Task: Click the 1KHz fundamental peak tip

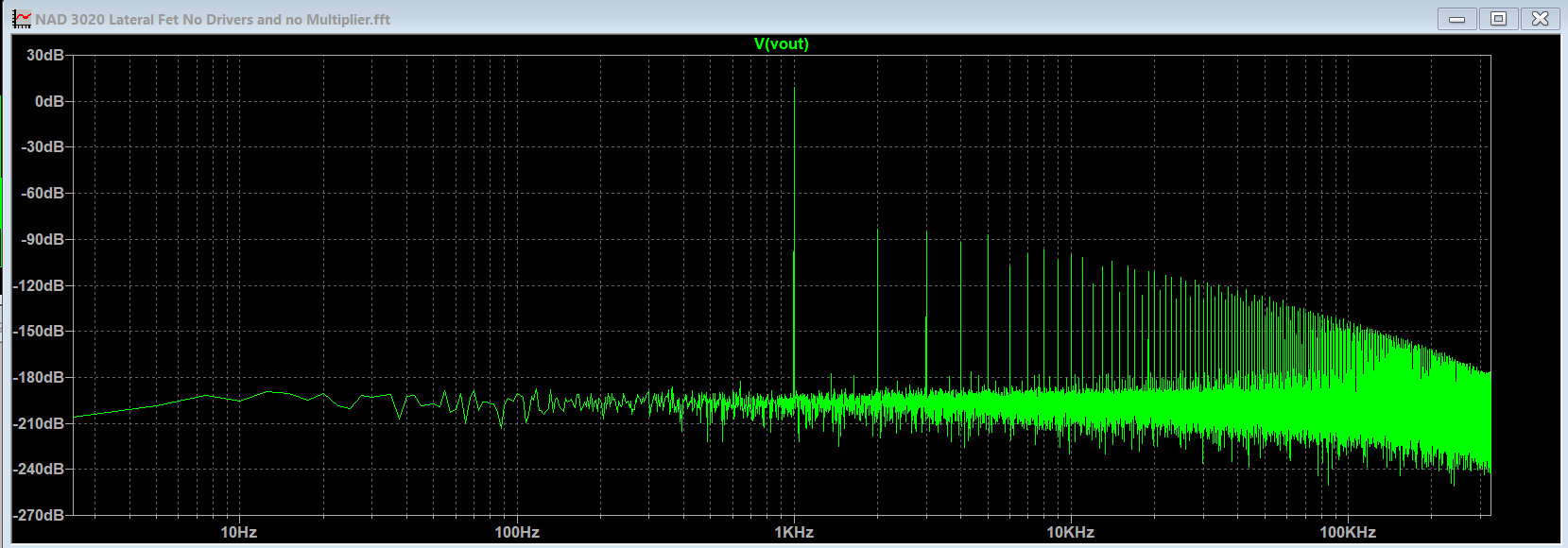Action: pyautogui.click(x=794, y=88)
